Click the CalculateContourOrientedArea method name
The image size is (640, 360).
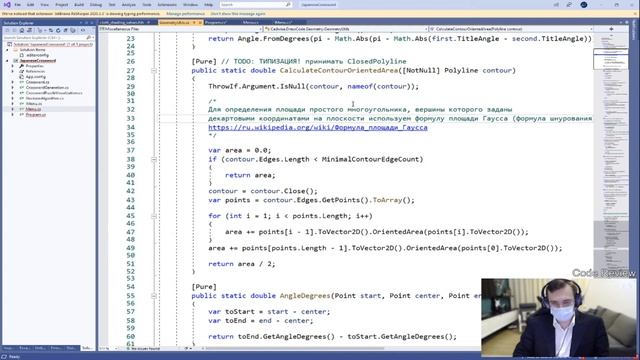[x=339, y=70]
